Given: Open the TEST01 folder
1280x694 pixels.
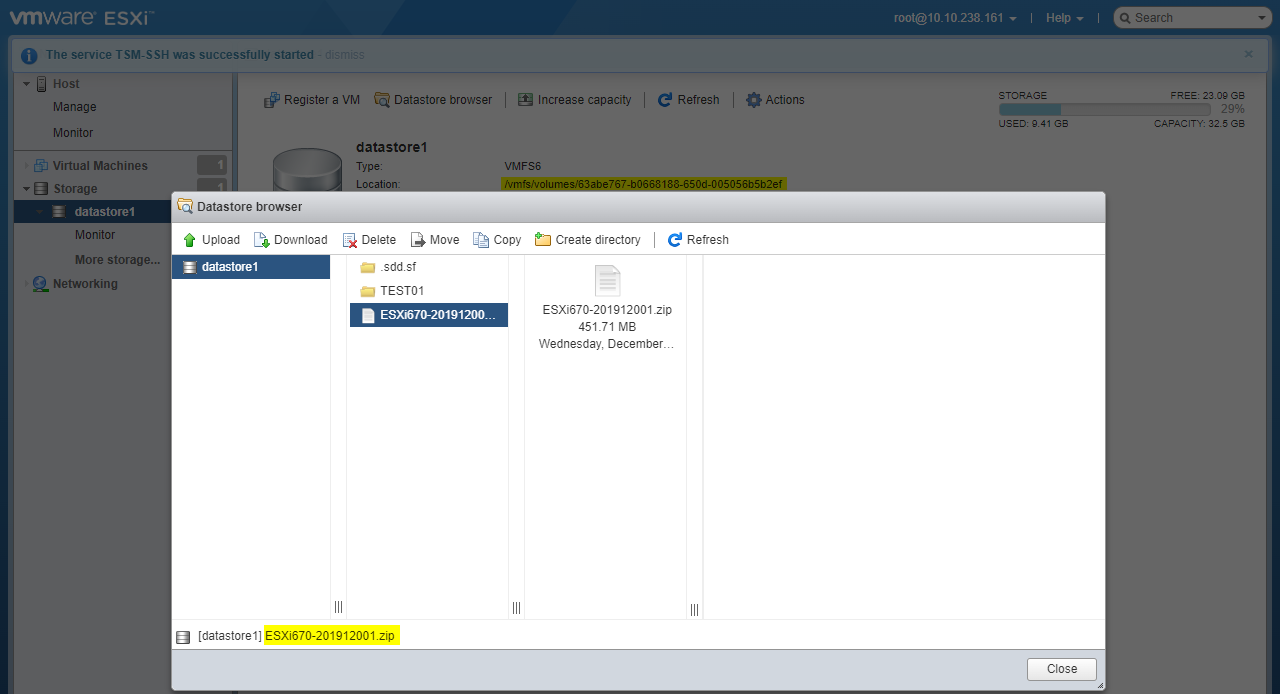Looking at the screenshot, I should click(x=402, y=291).
